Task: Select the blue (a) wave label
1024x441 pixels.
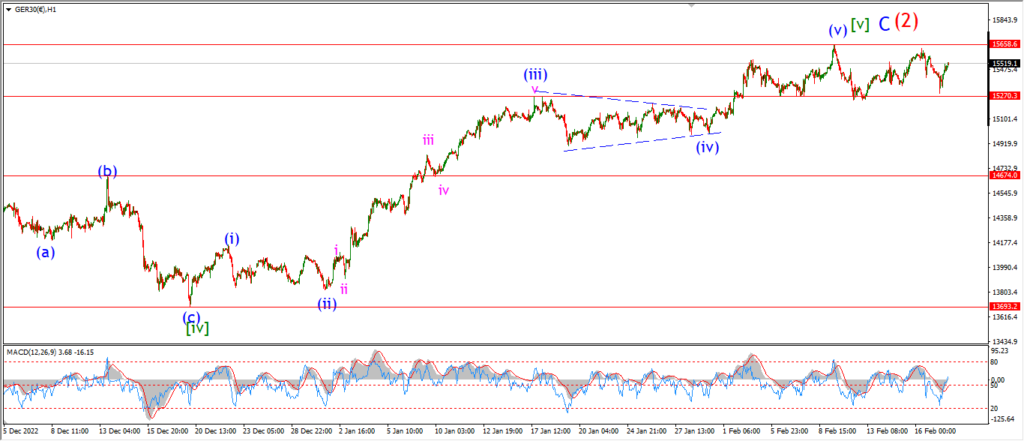Action: click(45, 252)
